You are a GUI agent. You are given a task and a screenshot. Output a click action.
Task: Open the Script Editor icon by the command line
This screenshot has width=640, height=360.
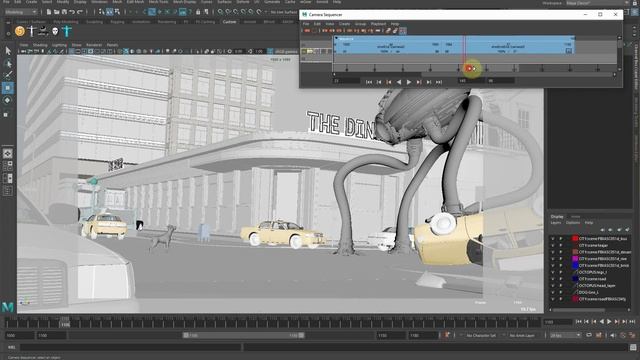[633, 347]
